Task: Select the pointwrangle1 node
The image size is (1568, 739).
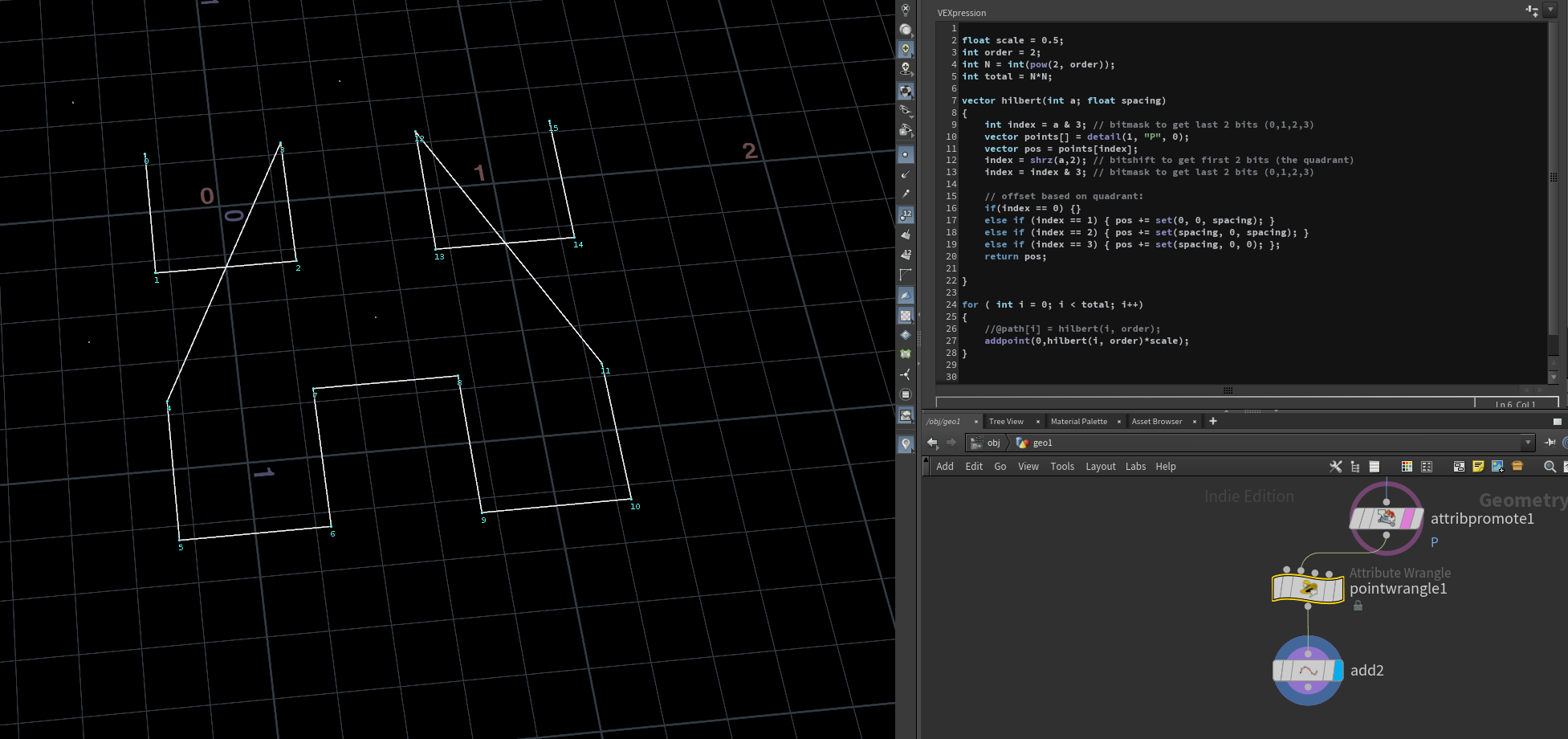Action: 1308,589
